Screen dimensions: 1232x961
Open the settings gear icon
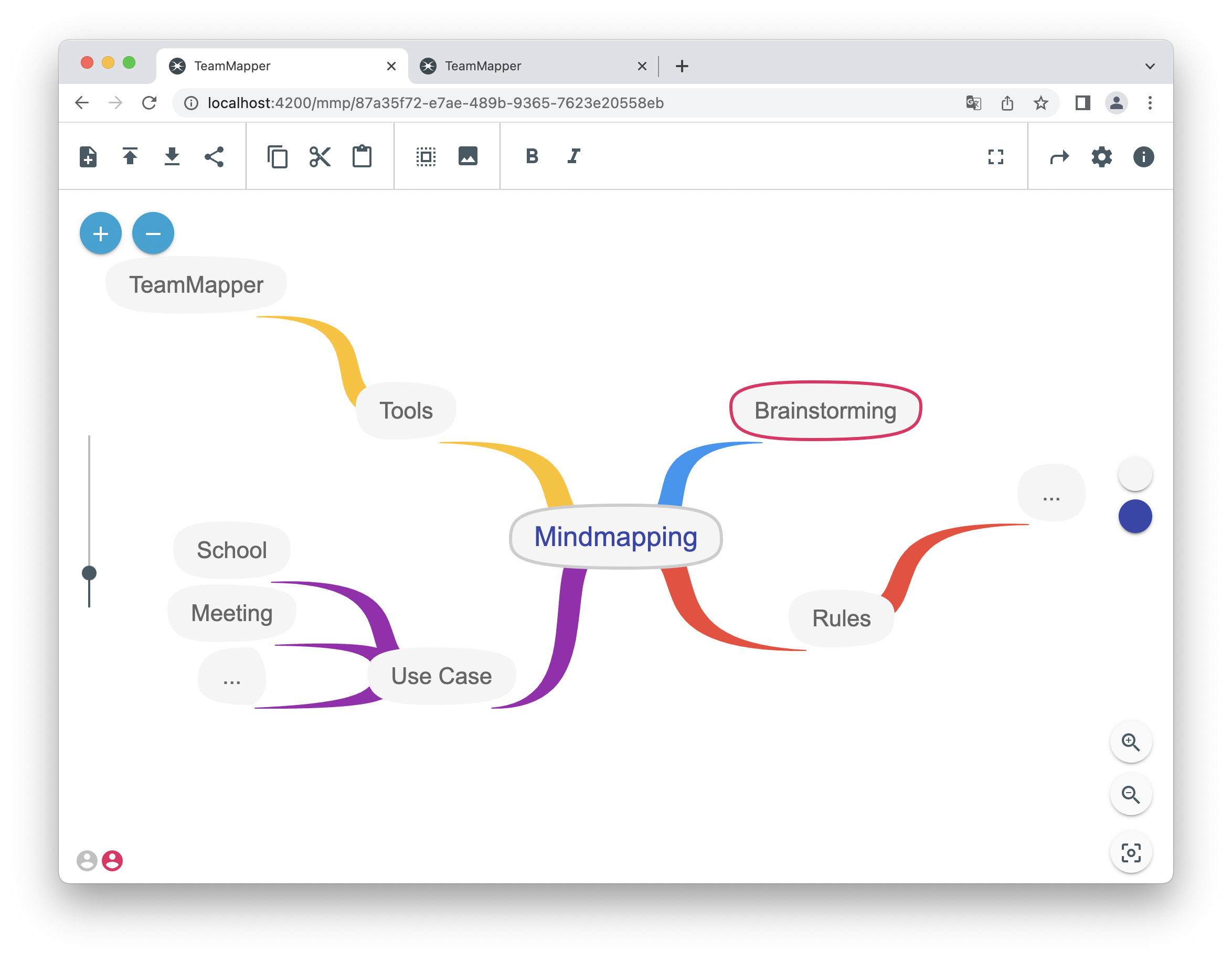tap(1102, 156)
